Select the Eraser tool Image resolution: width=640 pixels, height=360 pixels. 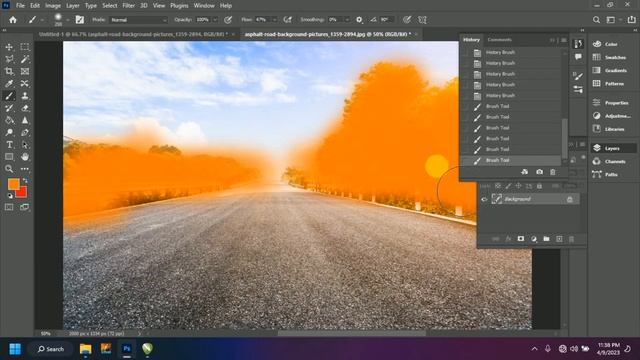click(25, 108)
